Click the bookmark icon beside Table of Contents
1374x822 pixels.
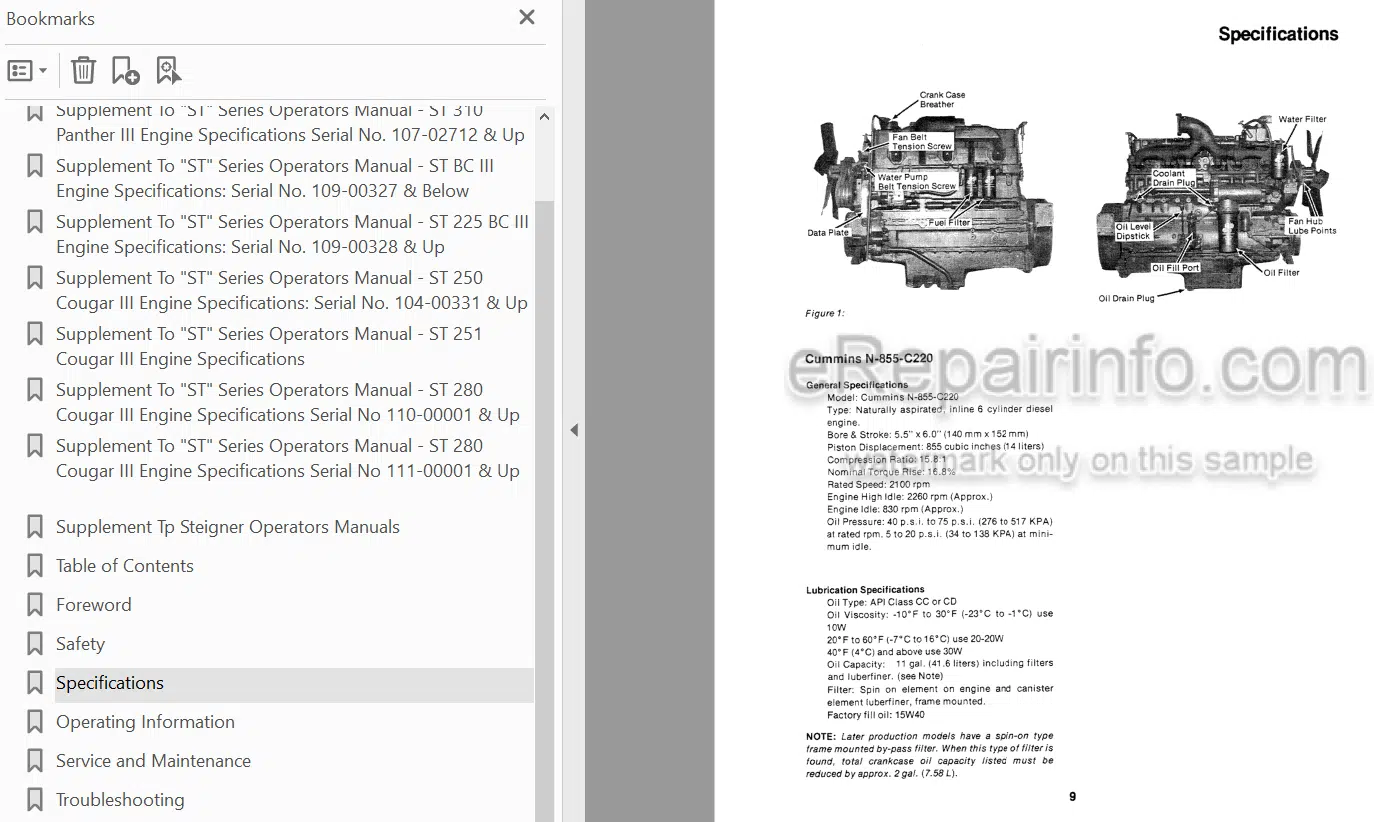(35, 566)
